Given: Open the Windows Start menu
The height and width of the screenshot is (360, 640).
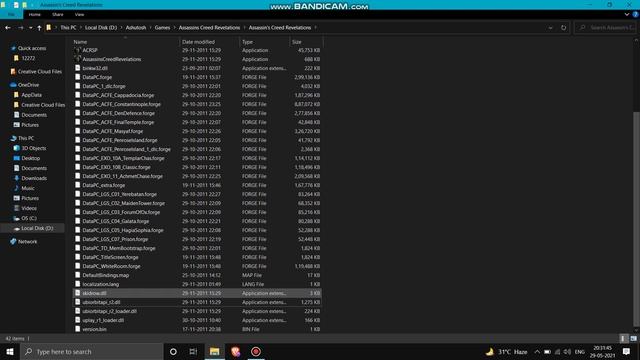Looking at the screenshot, I should [10, 351].
